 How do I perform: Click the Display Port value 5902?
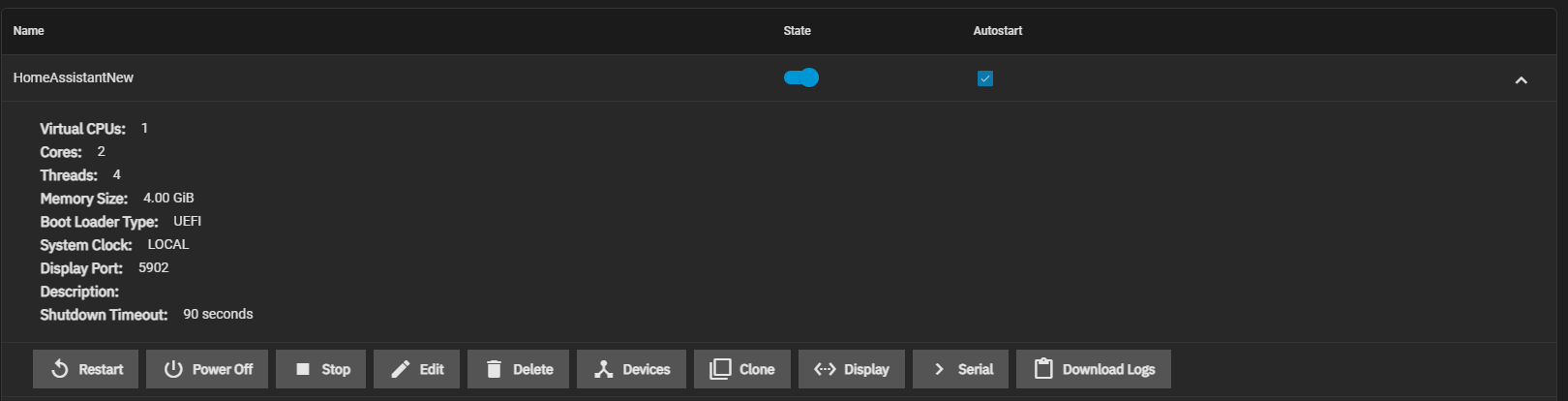tap(153, 267)
